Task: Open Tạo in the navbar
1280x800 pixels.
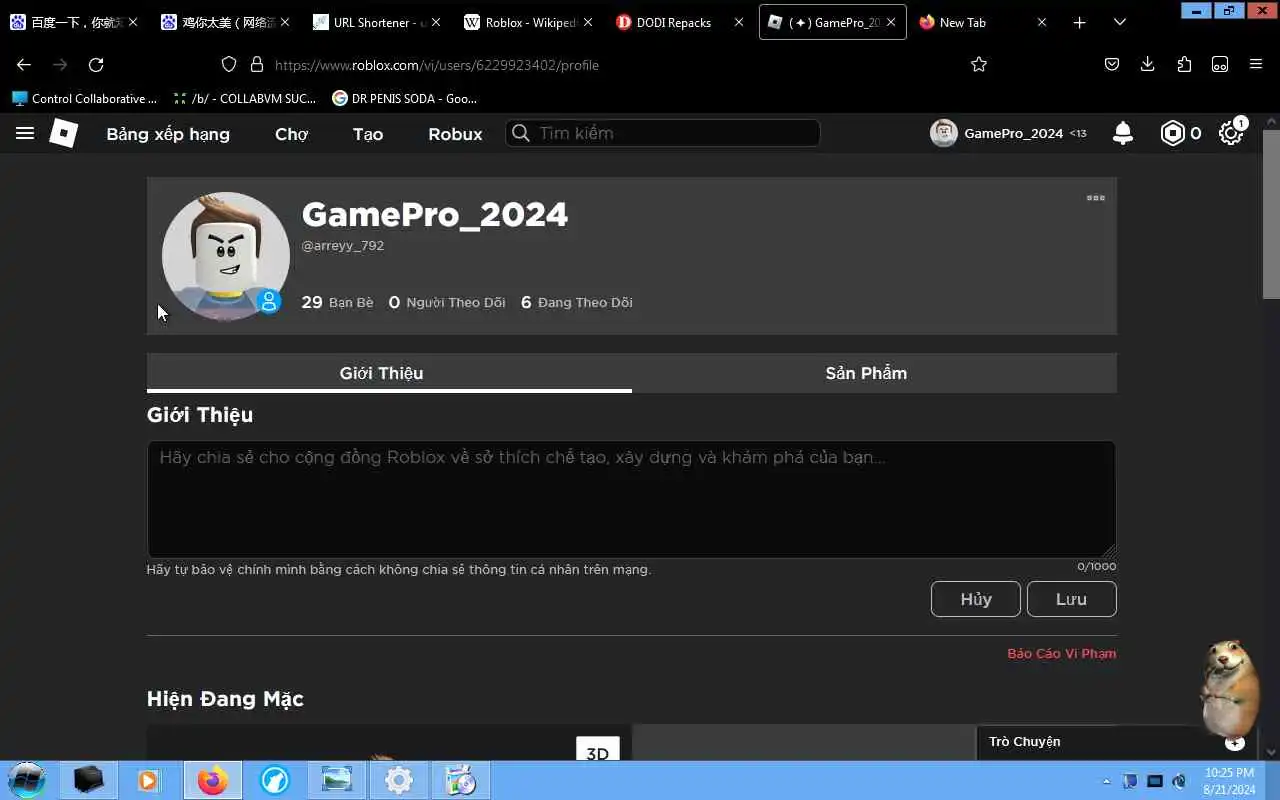Action: [x=368, y=134]
